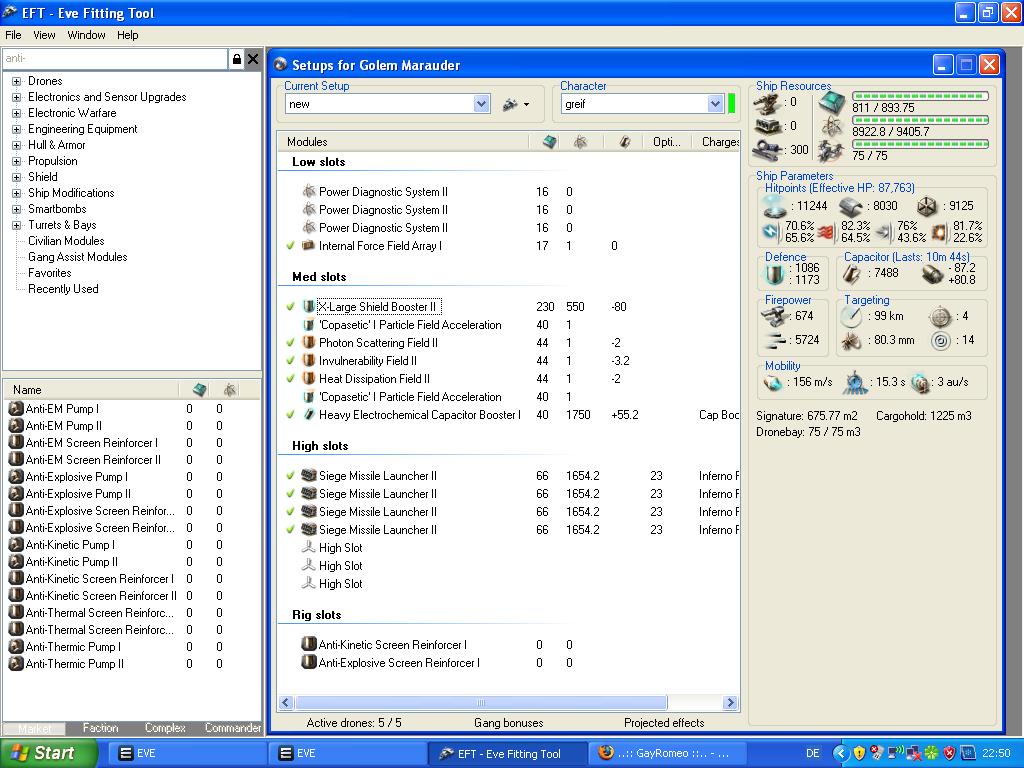Toggle the Heavy Electrochemical Capacitor Booster I checkmark
The height and width of the screenshot is (768, 1024).
291,415
